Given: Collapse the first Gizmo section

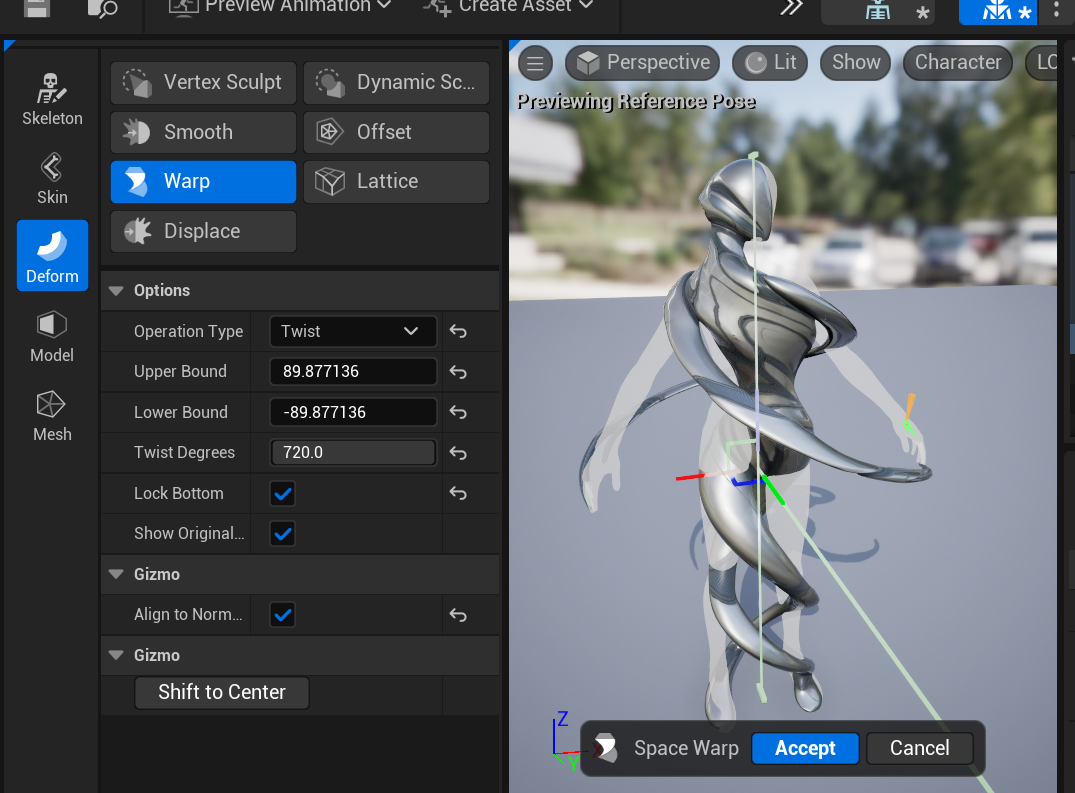Looking at the screenshot, I should pyautogui.click(x=116, y=574).
